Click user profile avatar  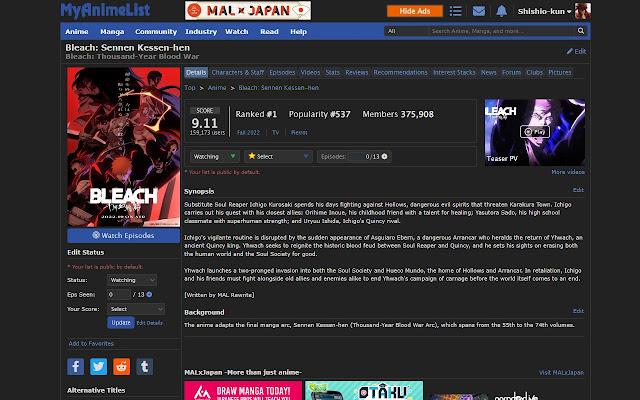tap(582, 11)
